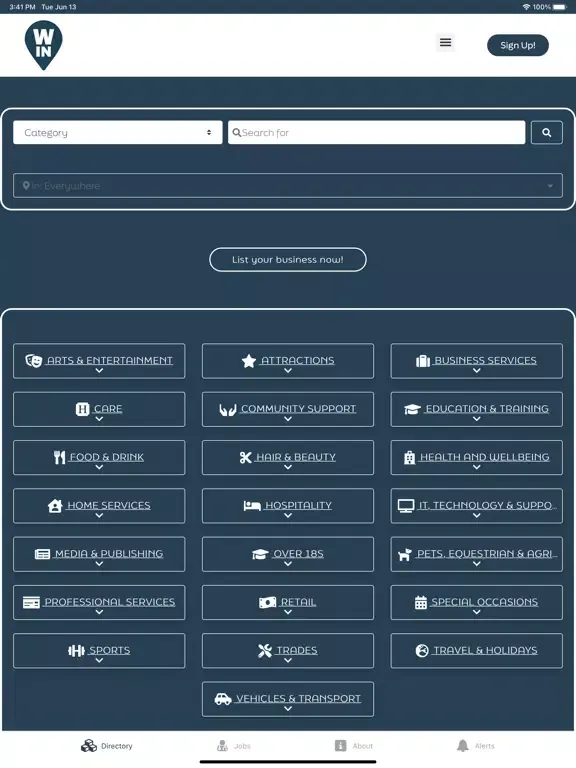Screen dimensions: 576x768
Task: Switch to the Directory tab
Action: (107, 746)
